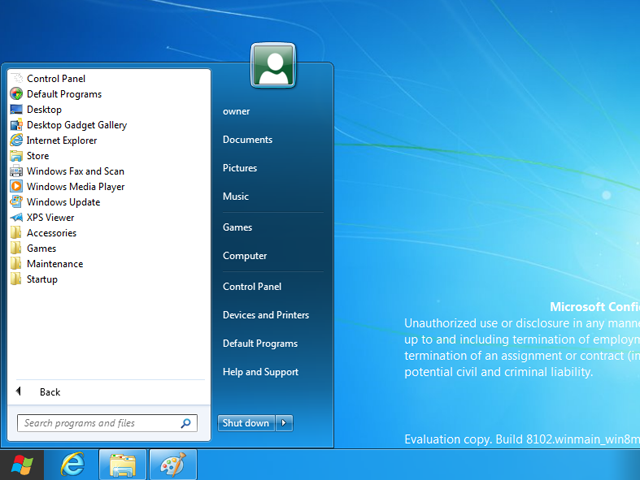Open Internet Explorer from the taskbar
This screenshot has height=480, width=640.
(x=73, y=465)
